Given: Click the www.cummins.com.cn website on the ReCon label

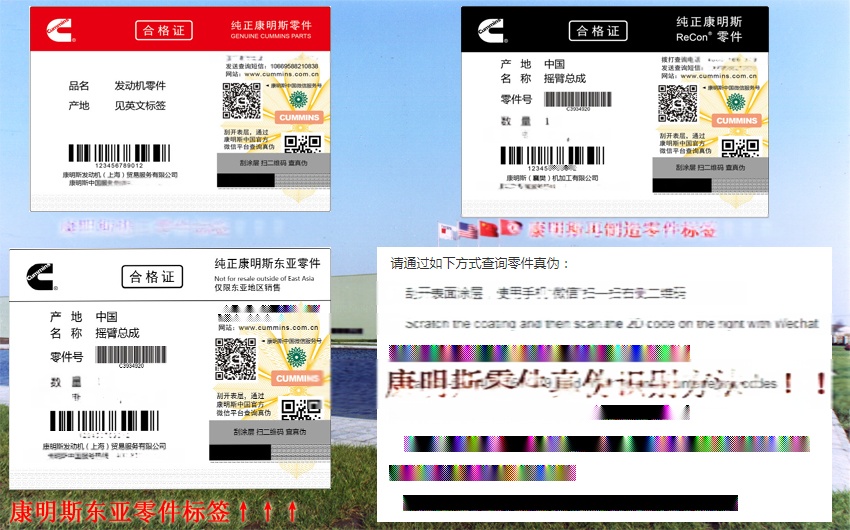Looking at the screenshot, I should point(718,76).
